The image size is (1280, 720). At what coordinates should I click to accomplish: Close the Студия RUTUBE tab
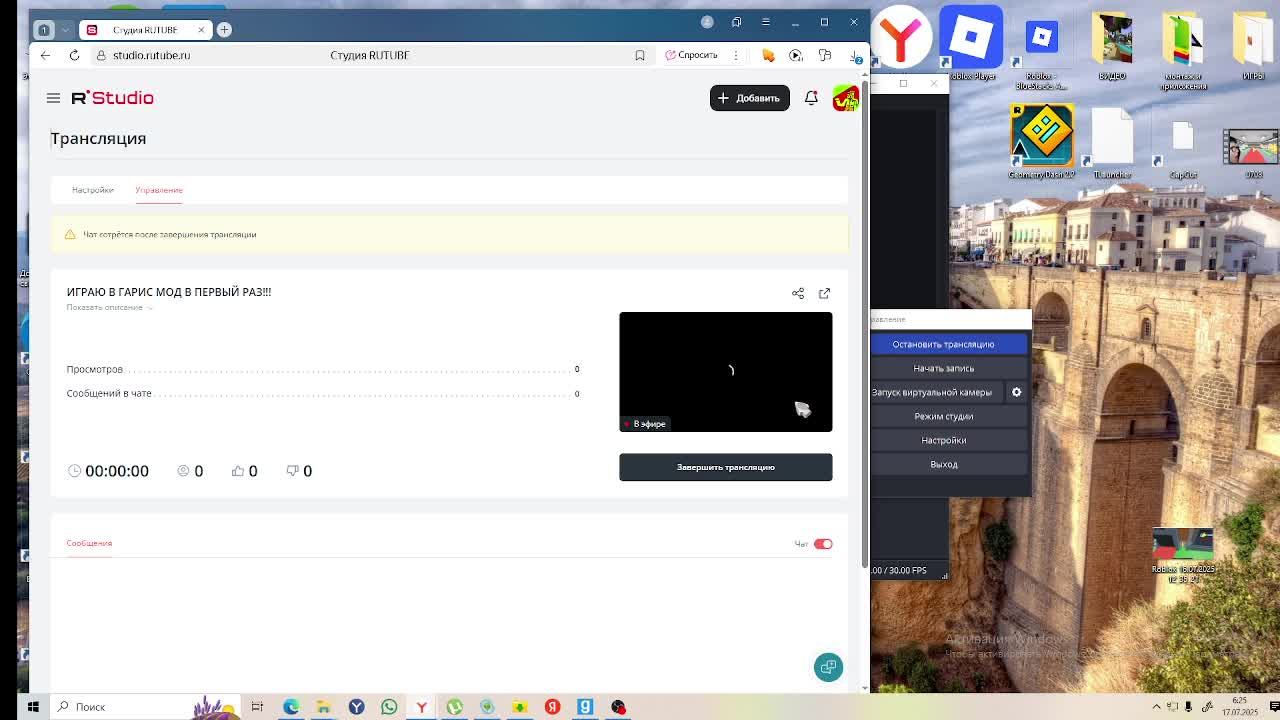click(x=201, y=30)
